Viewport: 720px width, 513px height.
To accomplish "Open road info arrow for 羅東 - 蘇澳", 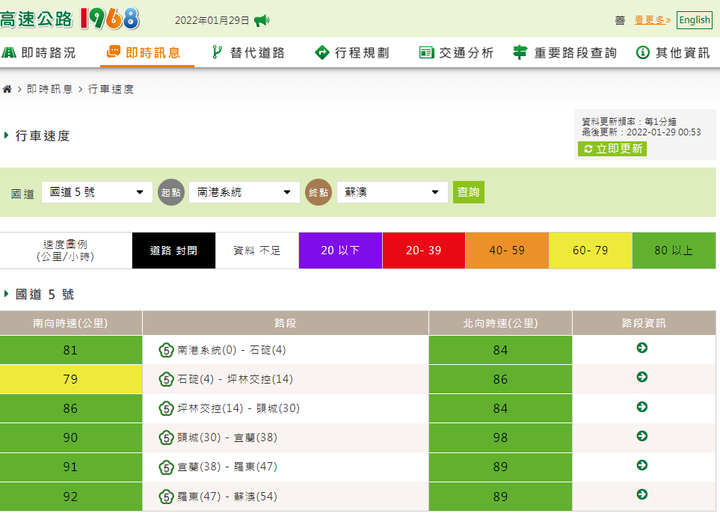I will click(x=642, y=496).
